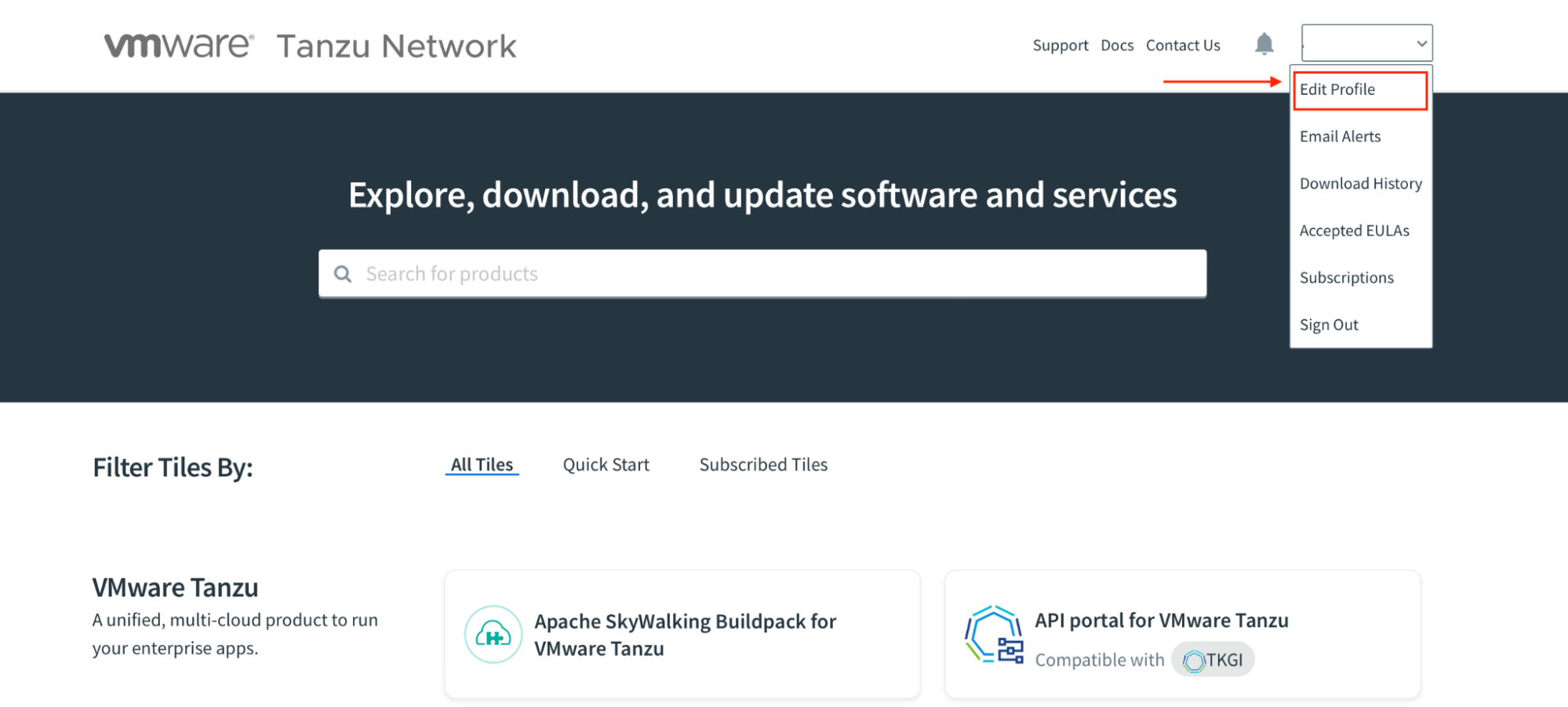Screen dimensions: 1568x707
Task: Click the search magnifier icon
Action: point(343,274)
